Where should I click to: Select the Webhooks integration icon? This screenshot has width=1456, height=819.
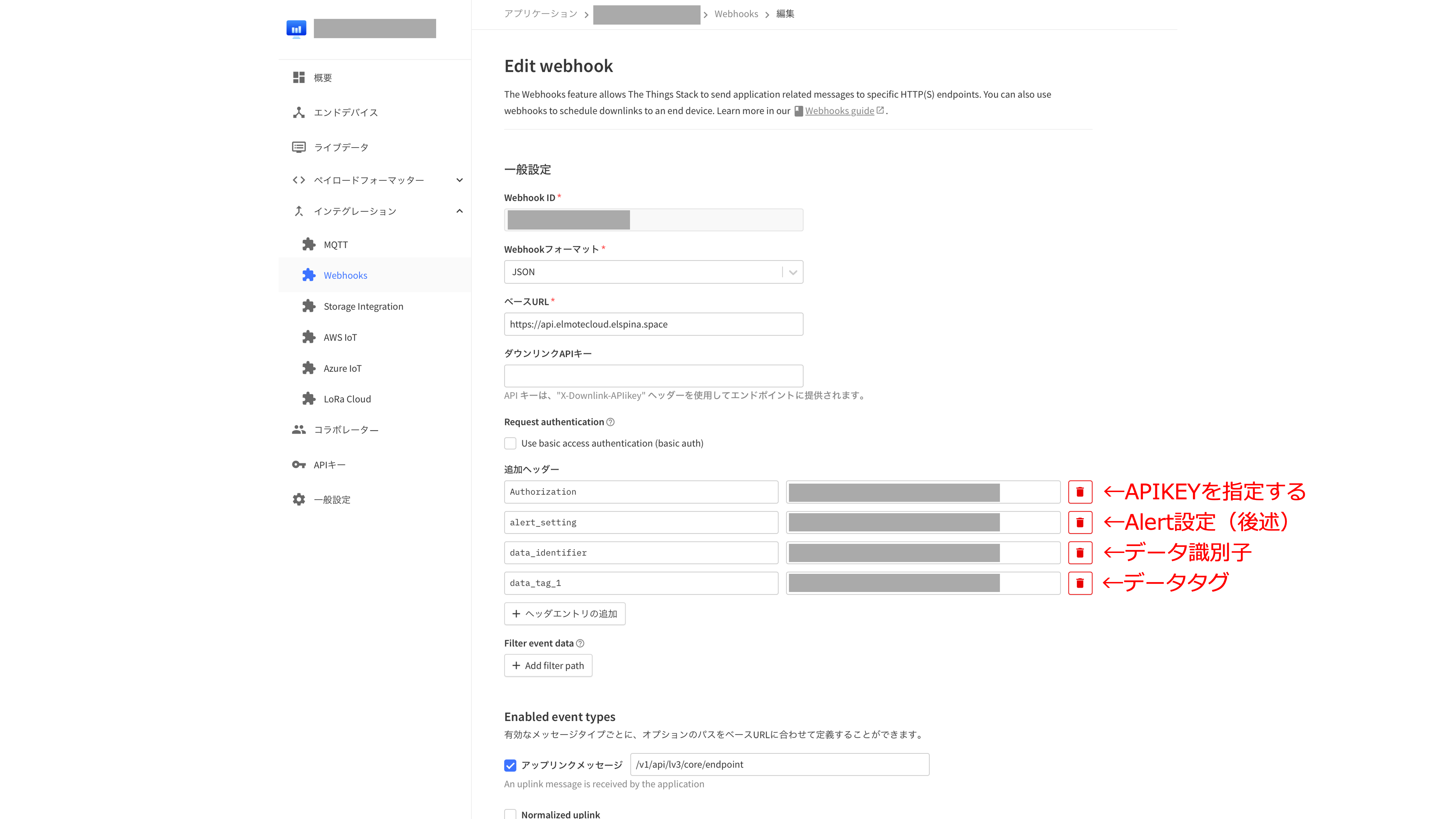(309, 275)
